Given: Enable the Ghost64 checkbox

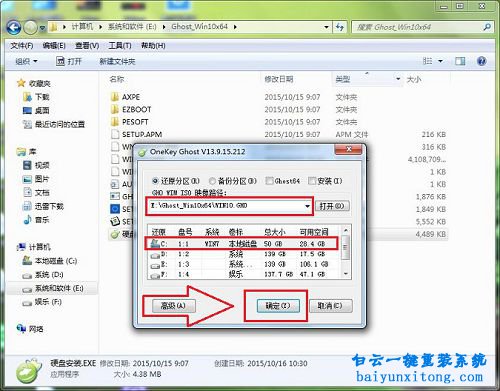Looking at the screenshot, I should point(269,181).
